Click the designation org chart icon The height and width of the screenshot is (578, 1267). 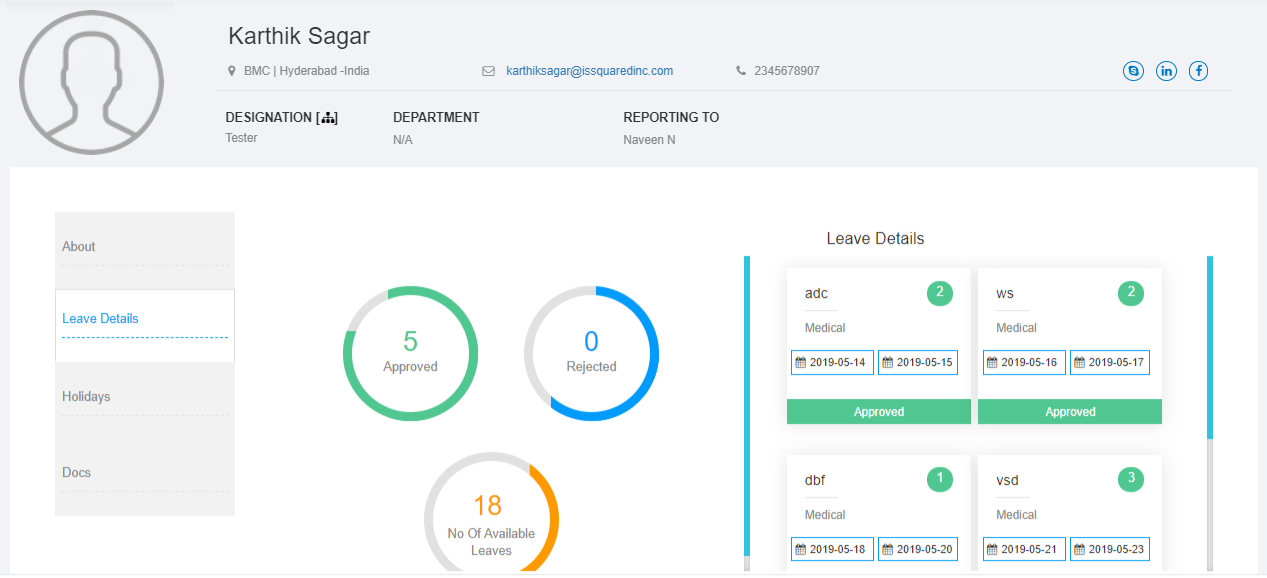click(x=327, y=118)
